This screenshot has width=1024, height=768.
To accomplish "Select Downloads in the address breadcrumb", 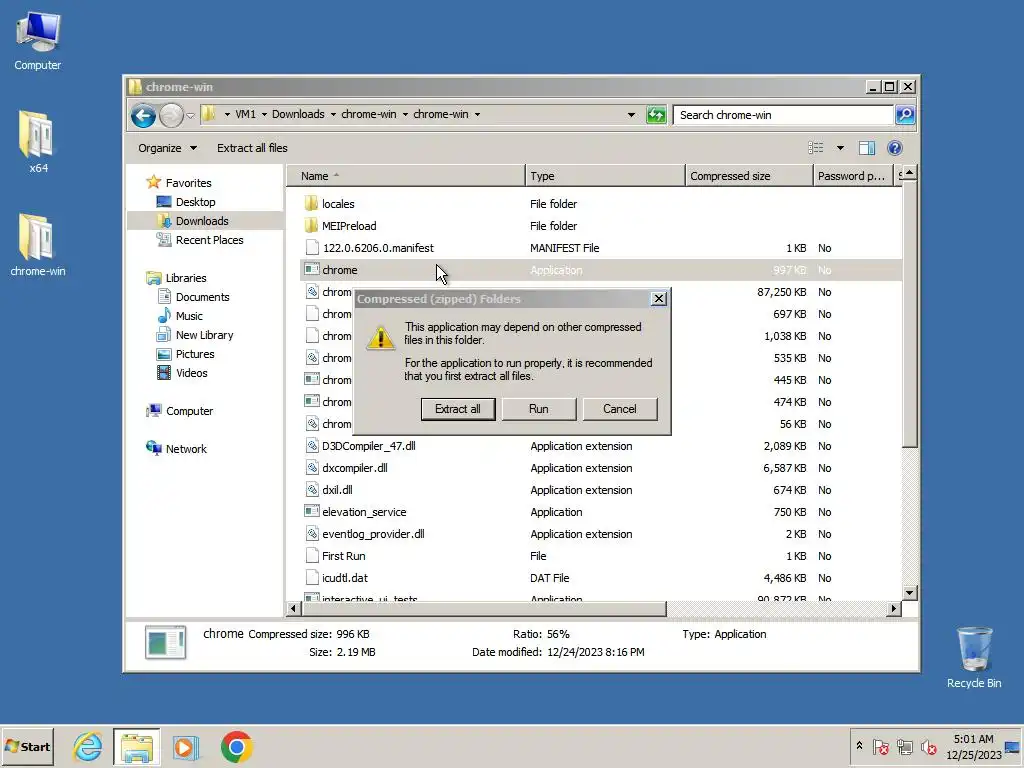I will coord(298,114).
